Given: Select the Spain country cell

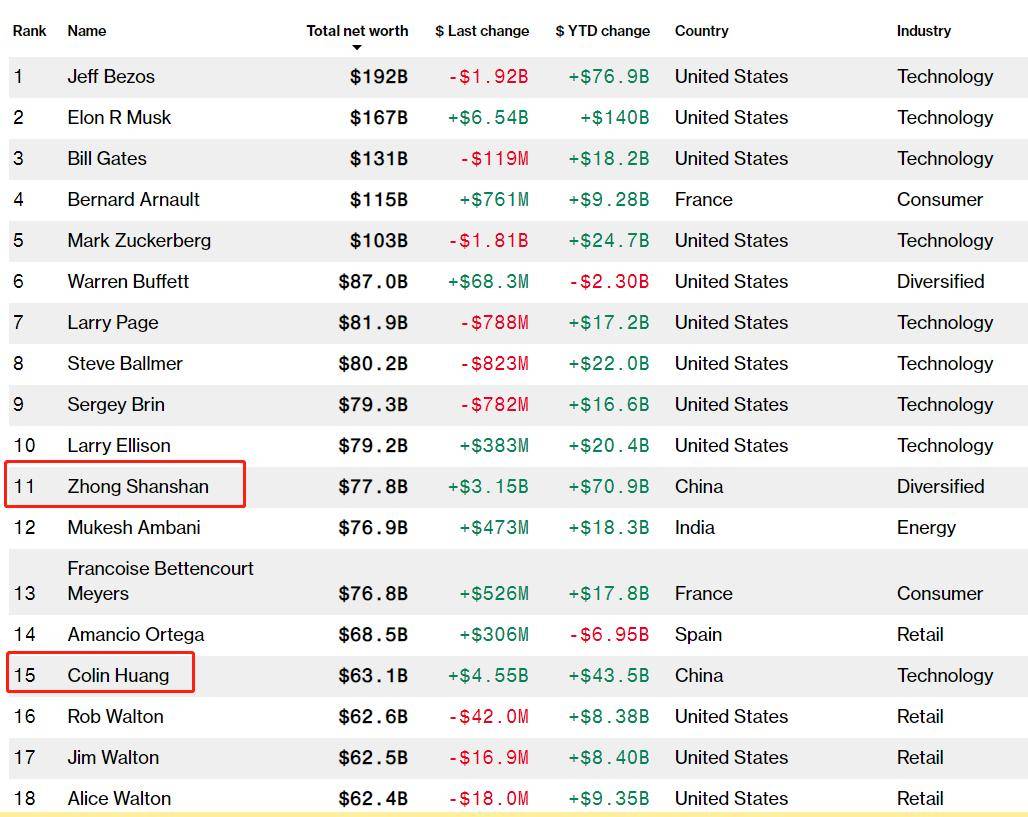Looking at the screenshot, I should (698, 635).
